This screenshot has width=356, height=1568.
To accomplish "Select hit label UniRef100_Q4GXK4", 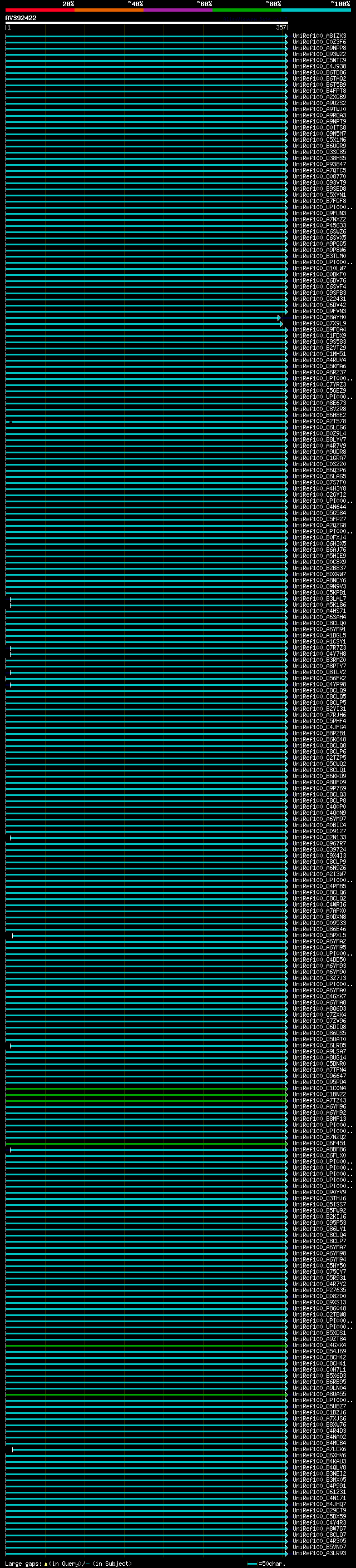I will coord(319,1345).
